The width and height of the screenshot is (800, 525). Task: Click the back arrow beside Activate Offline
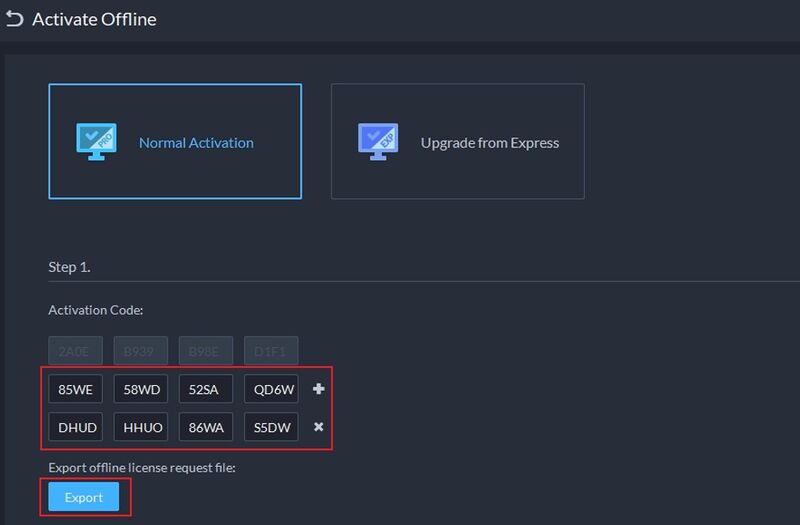coord(14,19)
